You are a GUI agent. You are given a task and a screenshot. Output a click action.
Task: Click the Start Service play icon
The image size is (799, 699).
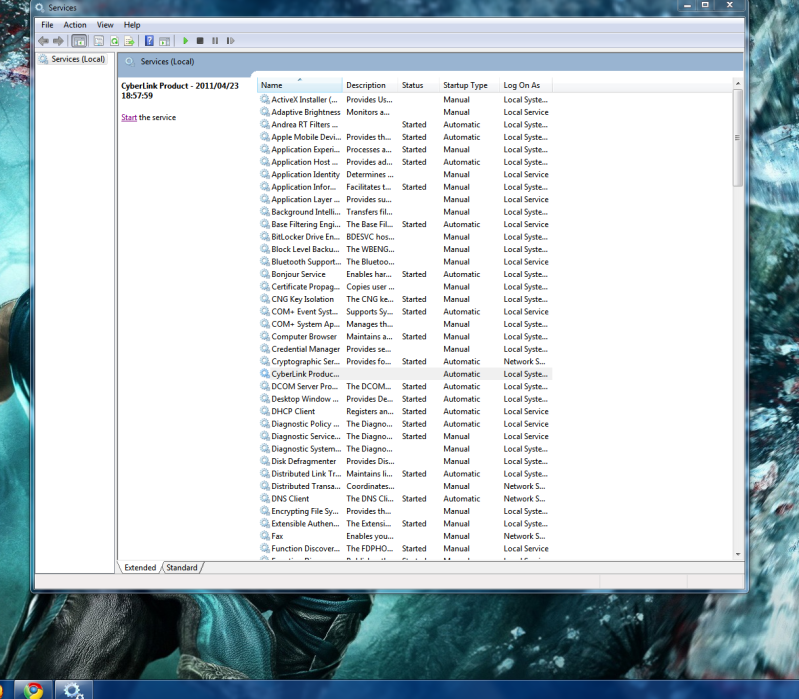(x=185, y=41)
